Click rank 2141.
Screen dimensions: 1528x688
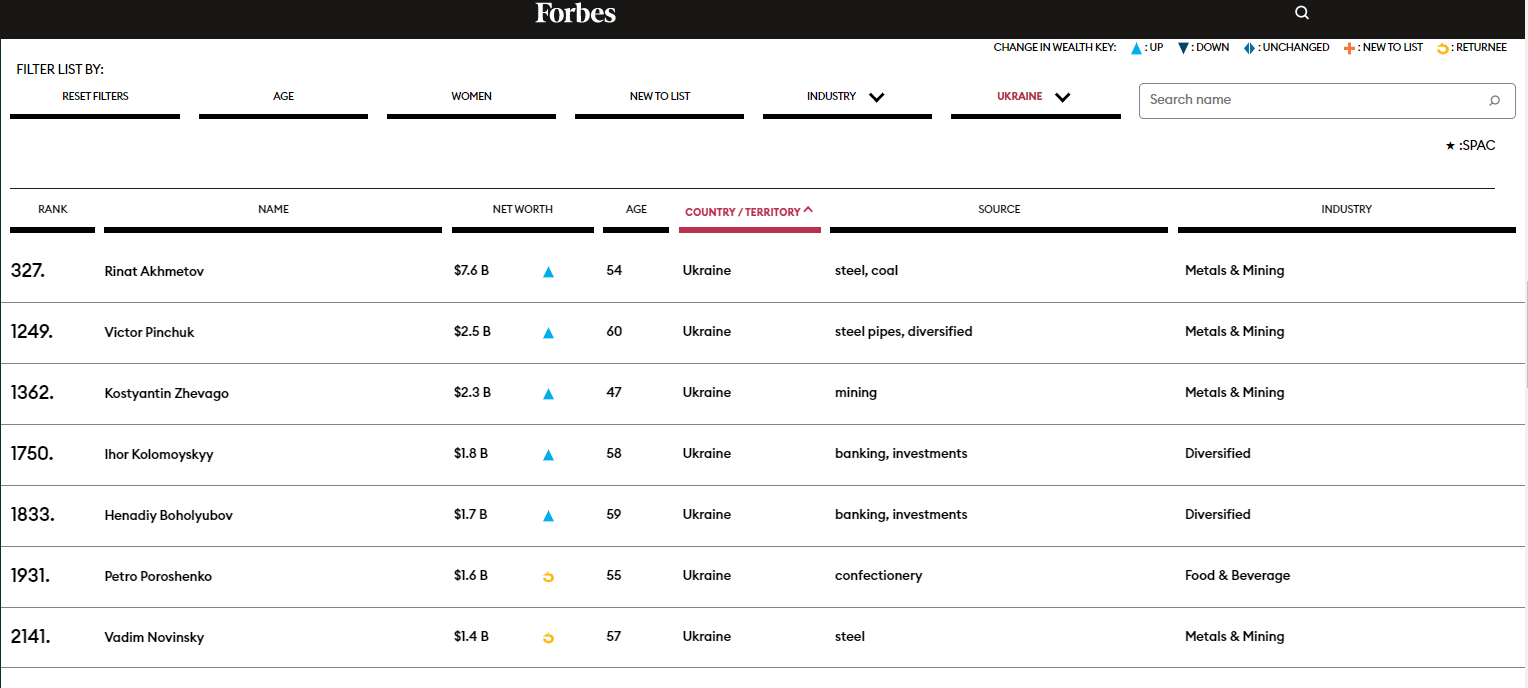pyautogui.click(x=31, y=637)
